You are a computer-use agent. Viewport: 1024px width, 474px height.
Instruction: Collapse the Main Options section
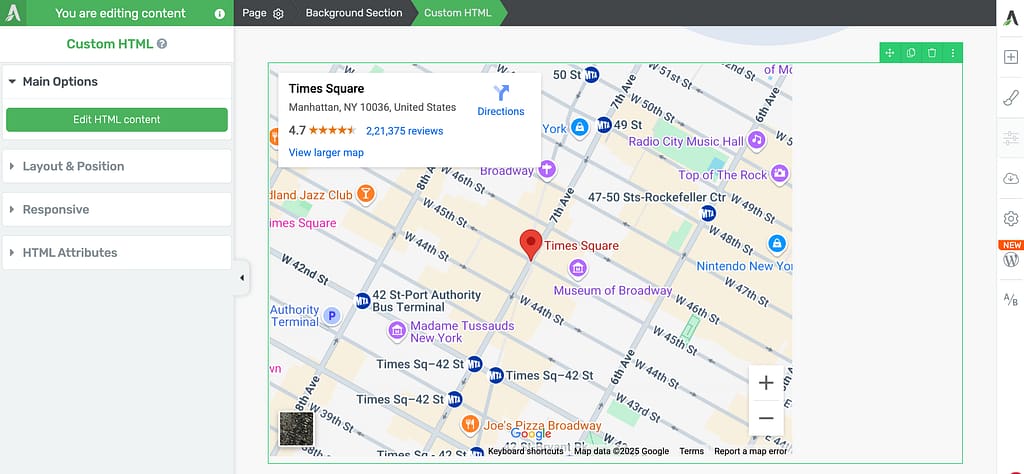[117, 82]
